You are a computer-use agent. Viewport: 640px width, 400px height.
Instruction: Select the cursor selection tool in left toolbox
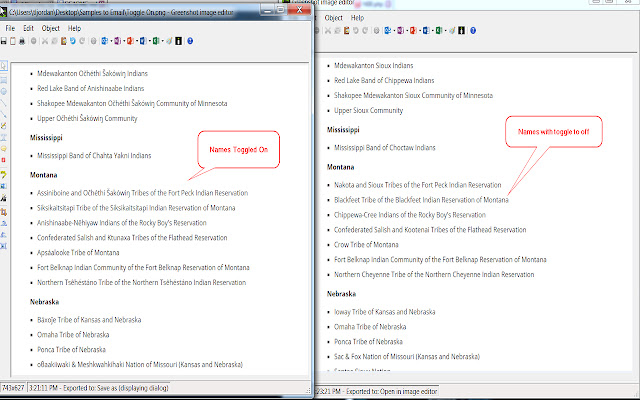click(x=4, y=66)
